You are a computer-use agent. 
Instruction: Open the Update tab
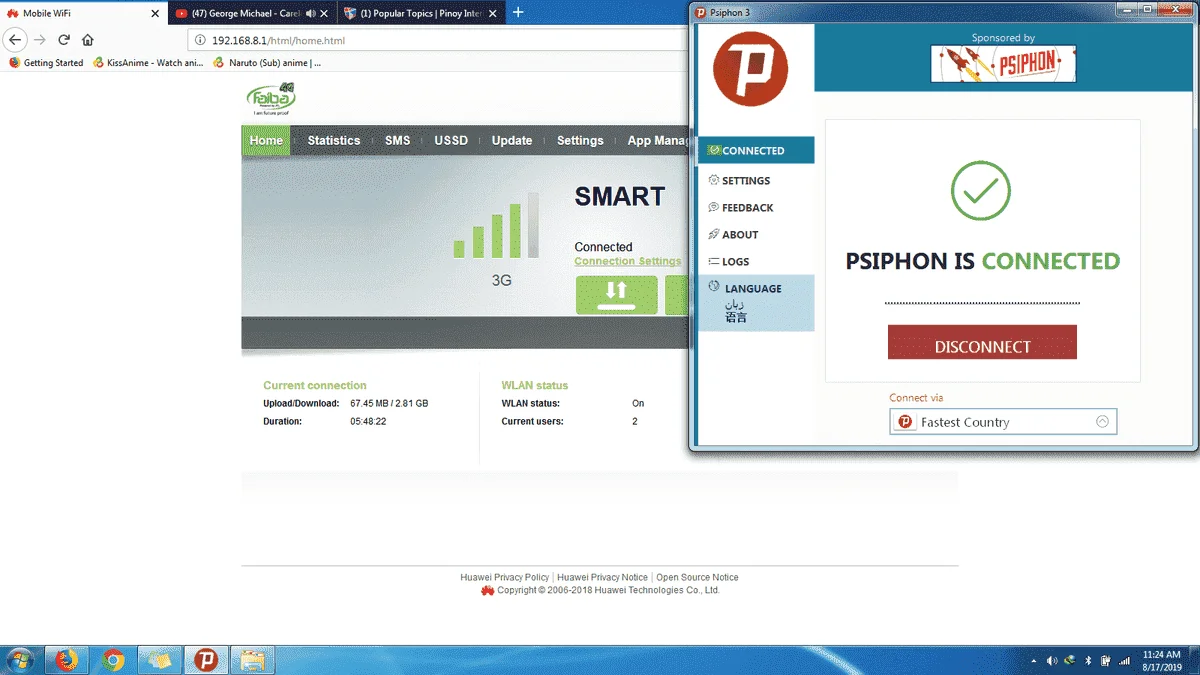[511, 140]
